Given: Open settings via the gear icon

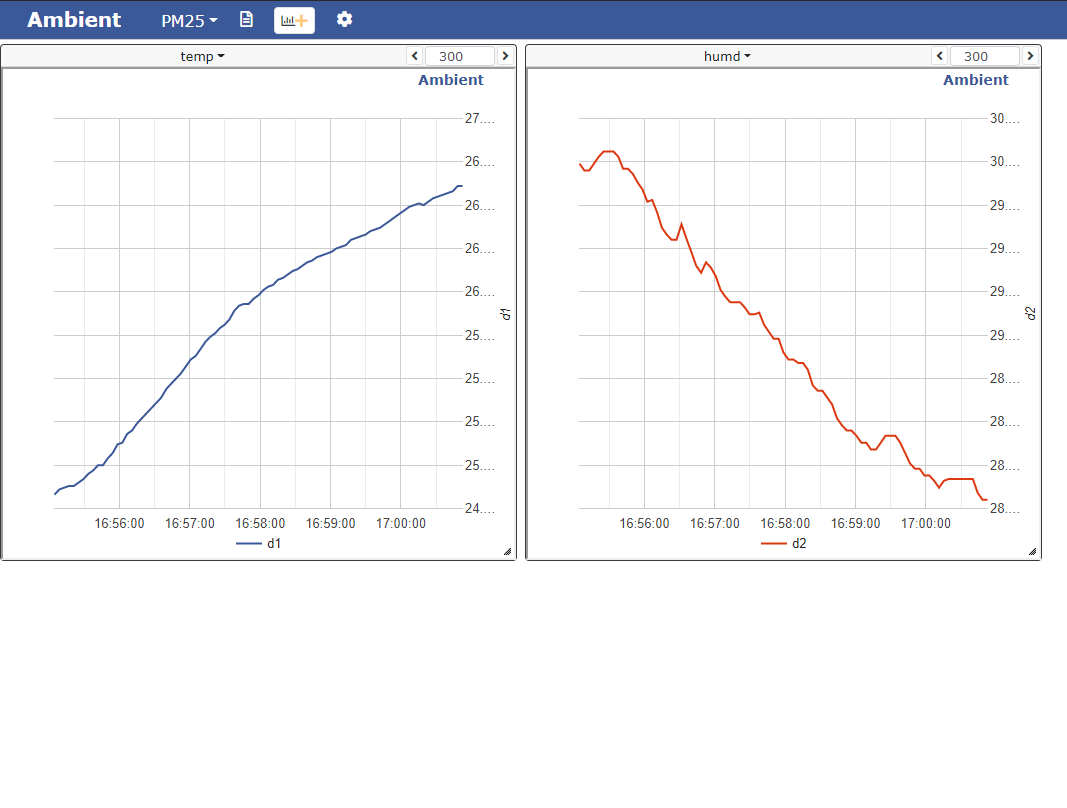Looking at the screenshot, I should click(344, 20).
